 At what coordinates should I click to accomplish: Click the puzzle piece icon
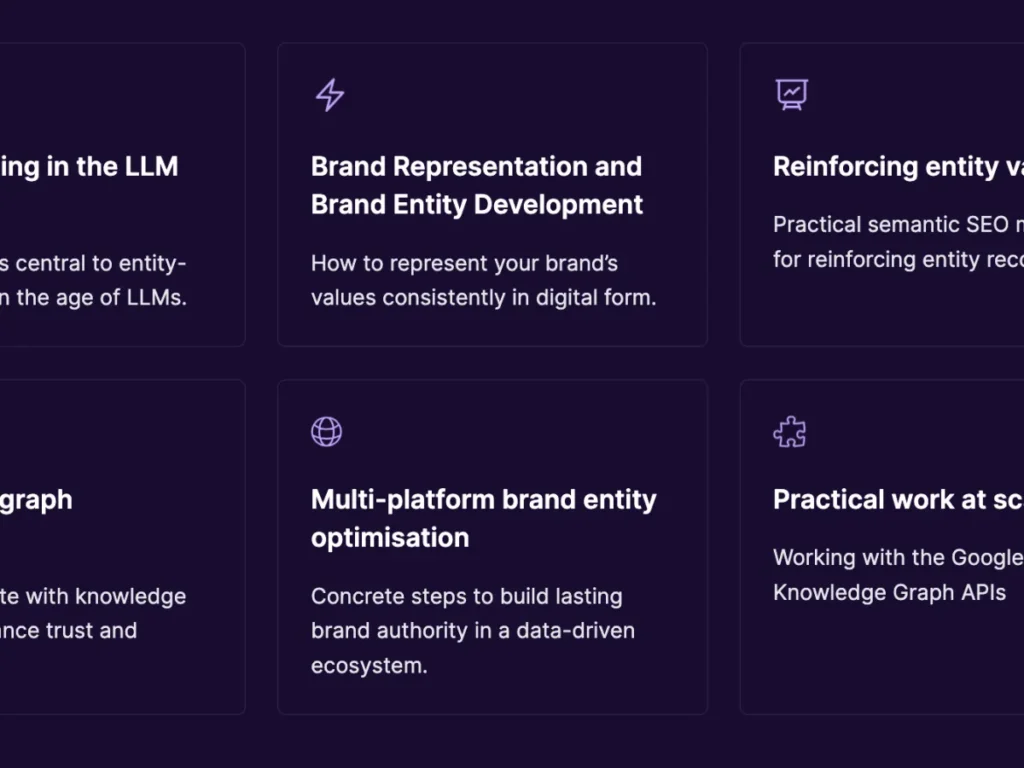click(790, 432)
